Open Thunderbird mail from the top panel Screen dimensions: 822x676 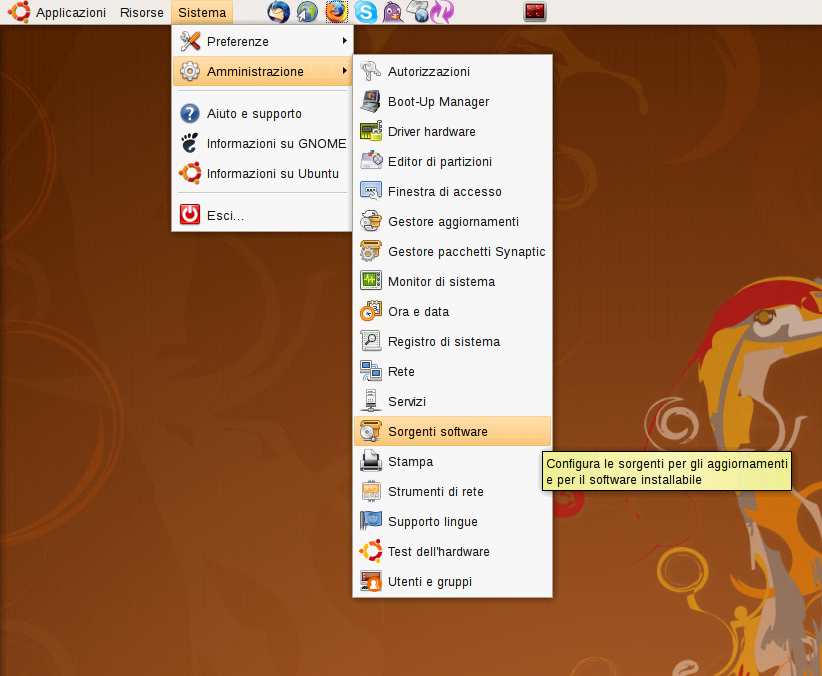[278, 12]
